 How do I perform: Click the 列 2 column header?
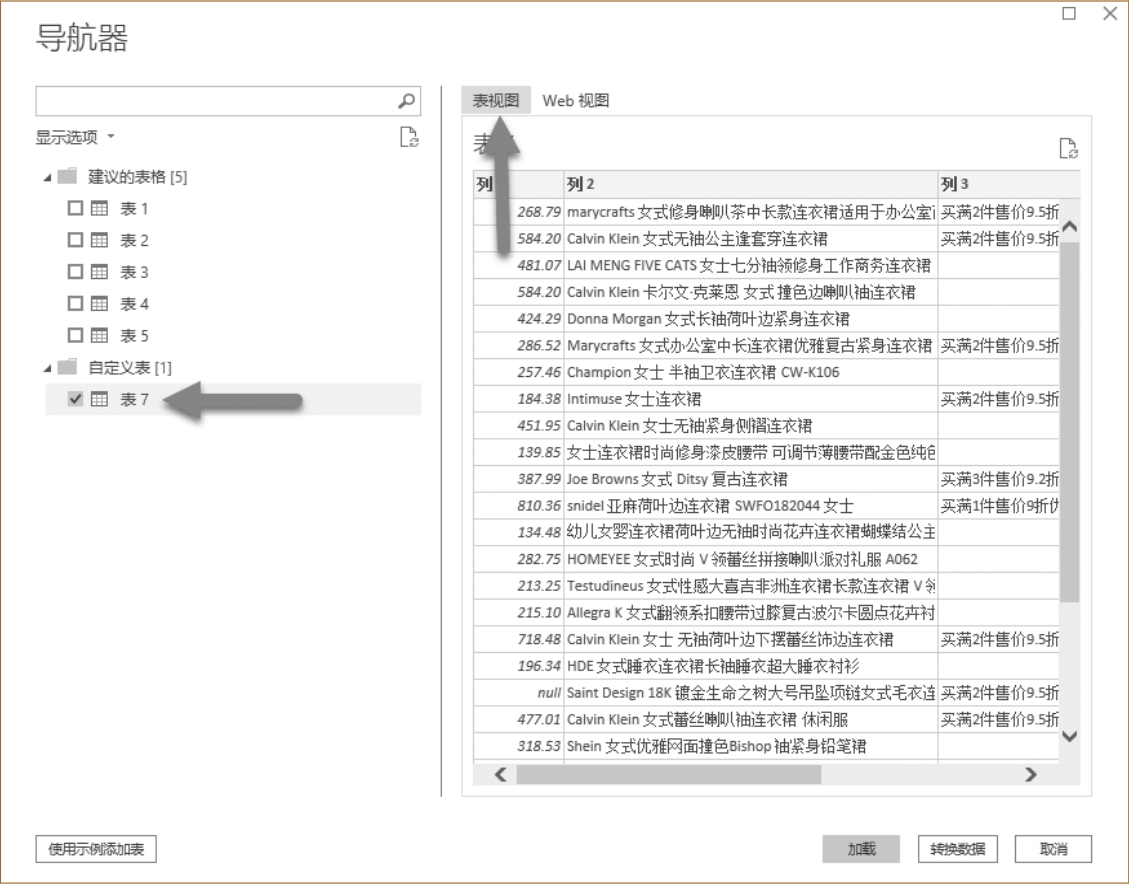tap(750, 184)
